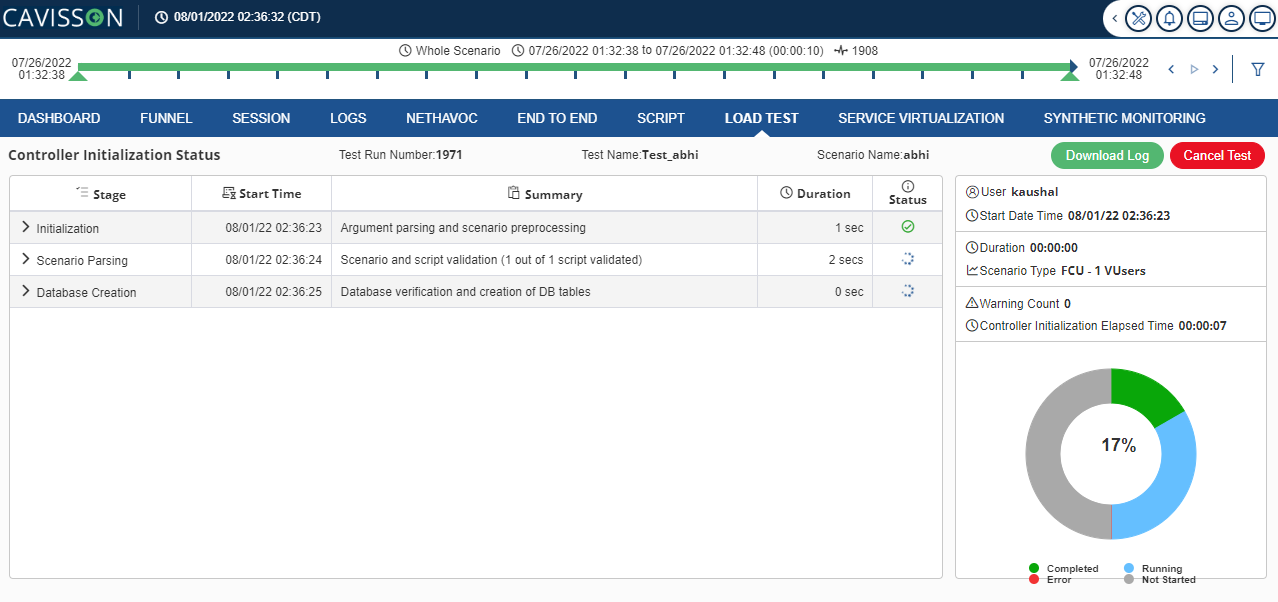Click the pulse icon beside 1908
1278x602 pixels.
[x=841, y=50]
